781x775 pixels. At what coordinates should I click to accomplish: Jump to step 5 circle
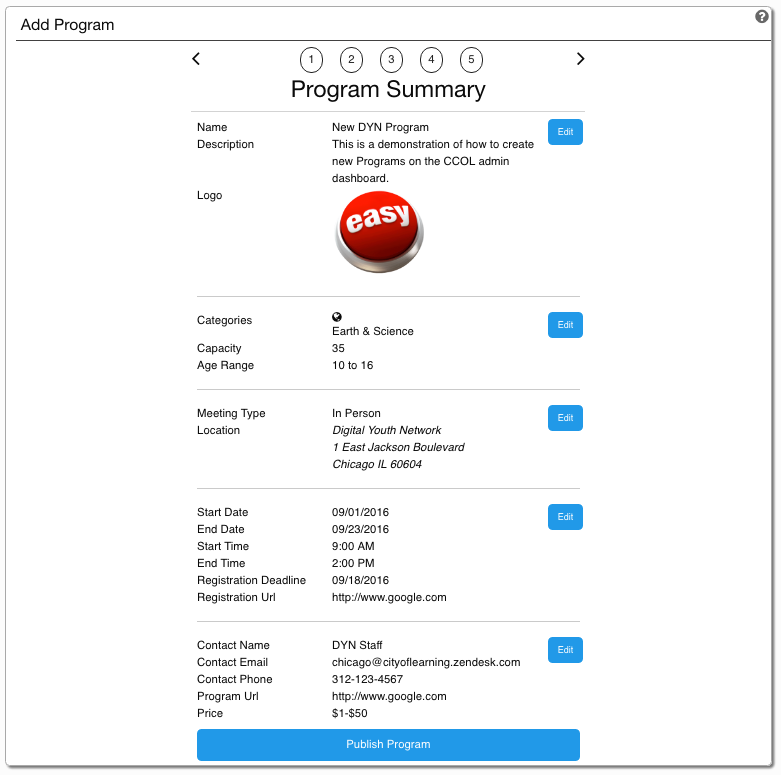(x=471, y=60)
